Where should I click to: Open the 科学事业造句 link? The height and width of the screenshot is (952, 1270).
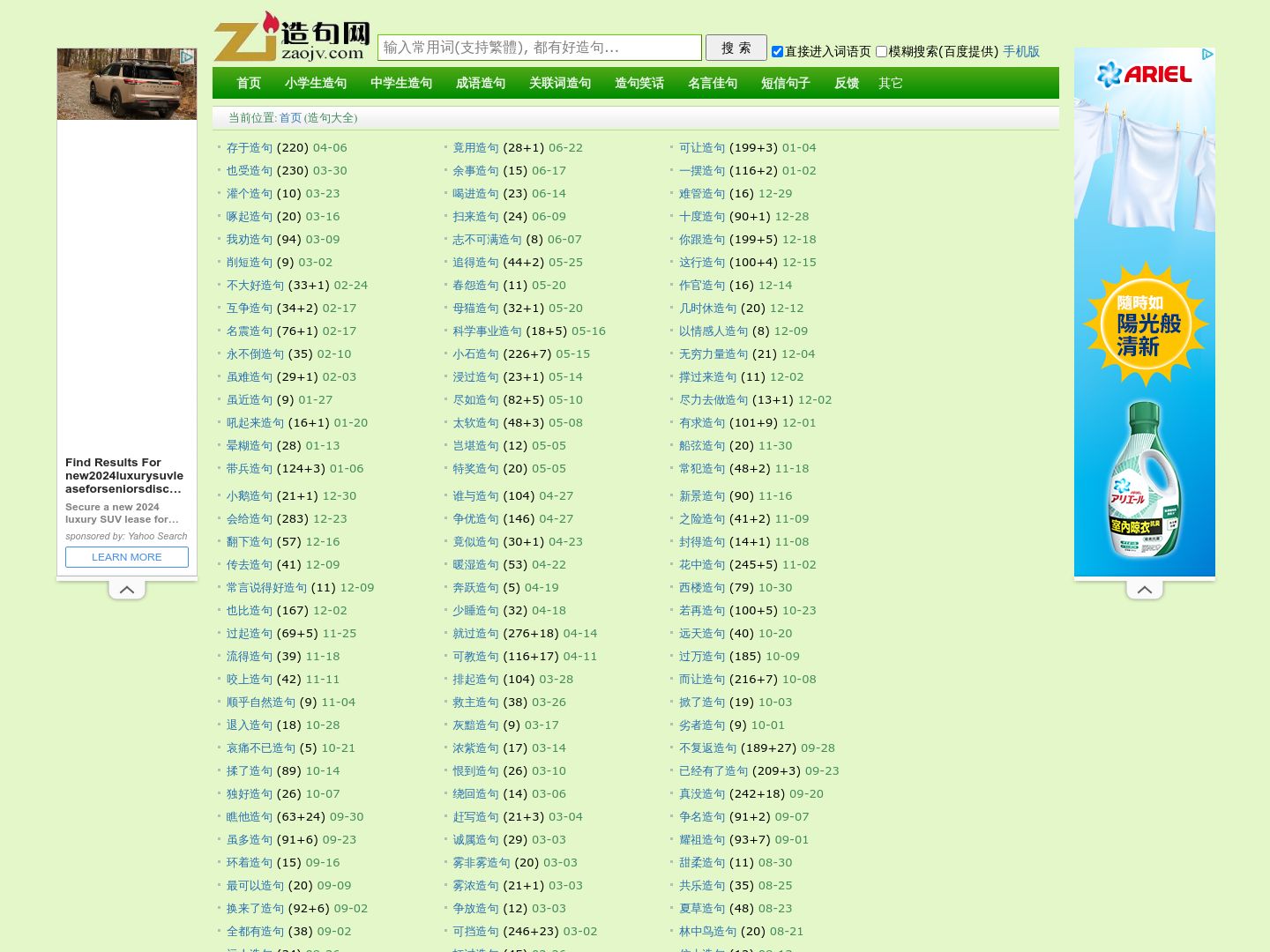tap(488, 331)
